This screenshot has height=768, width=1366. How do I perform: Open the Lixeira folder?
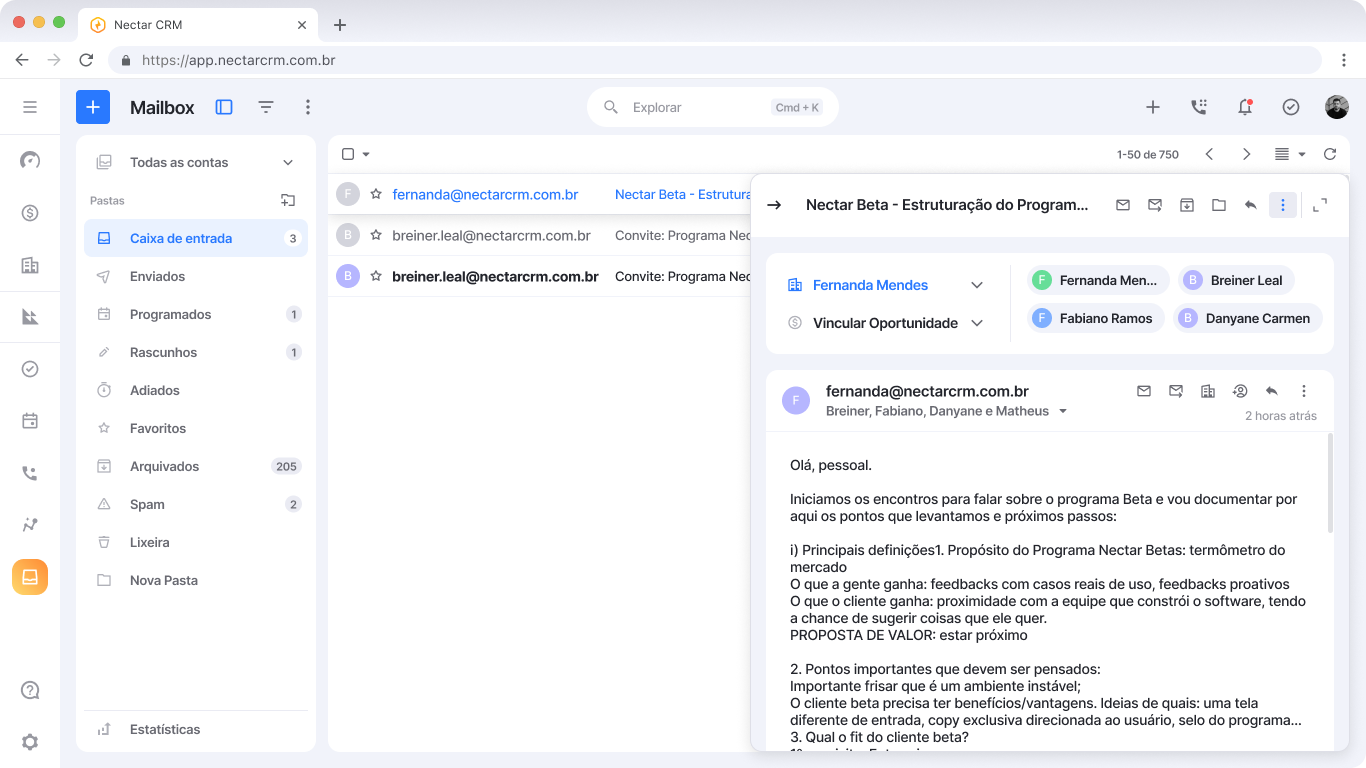point(196,542)
